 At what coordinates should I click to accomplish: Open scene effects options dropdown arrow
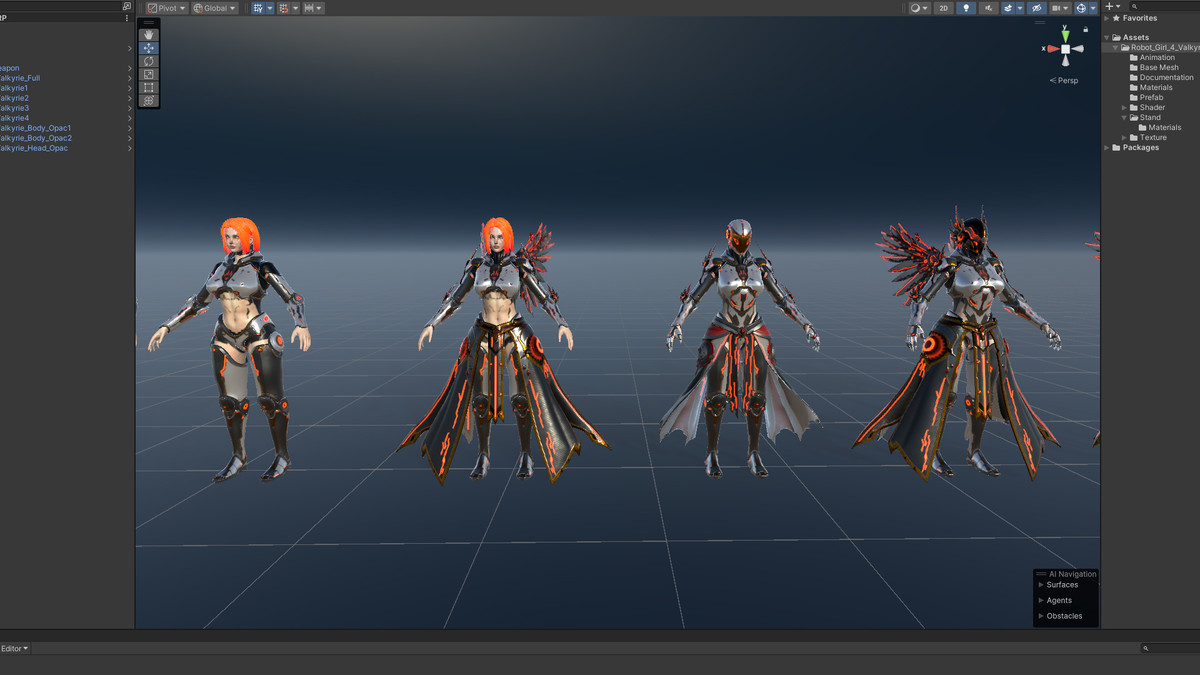coord(1020,8)
